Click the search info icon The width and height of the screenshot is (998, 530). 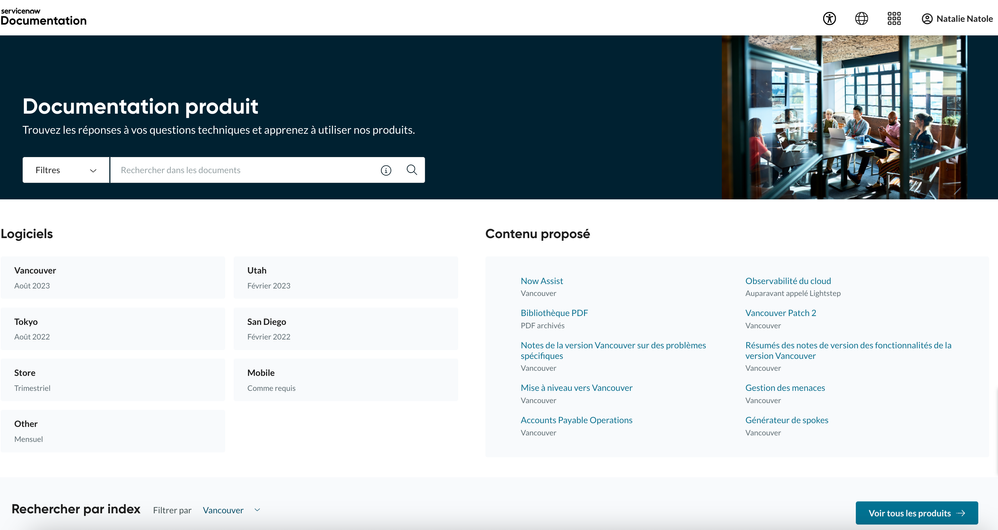point(386,170)
